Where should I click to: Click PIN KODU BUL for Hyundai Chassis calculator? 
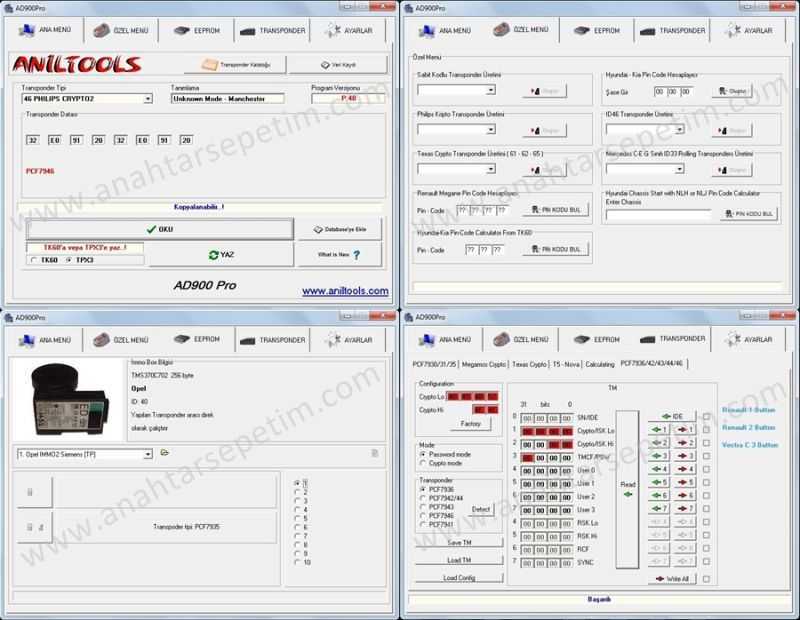pos(748,213)
